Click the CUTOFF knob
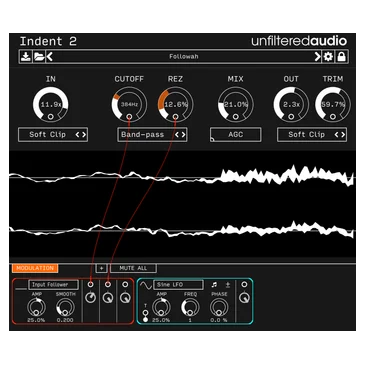The width and height of the screenshot is (365, 365). point(129,105)
